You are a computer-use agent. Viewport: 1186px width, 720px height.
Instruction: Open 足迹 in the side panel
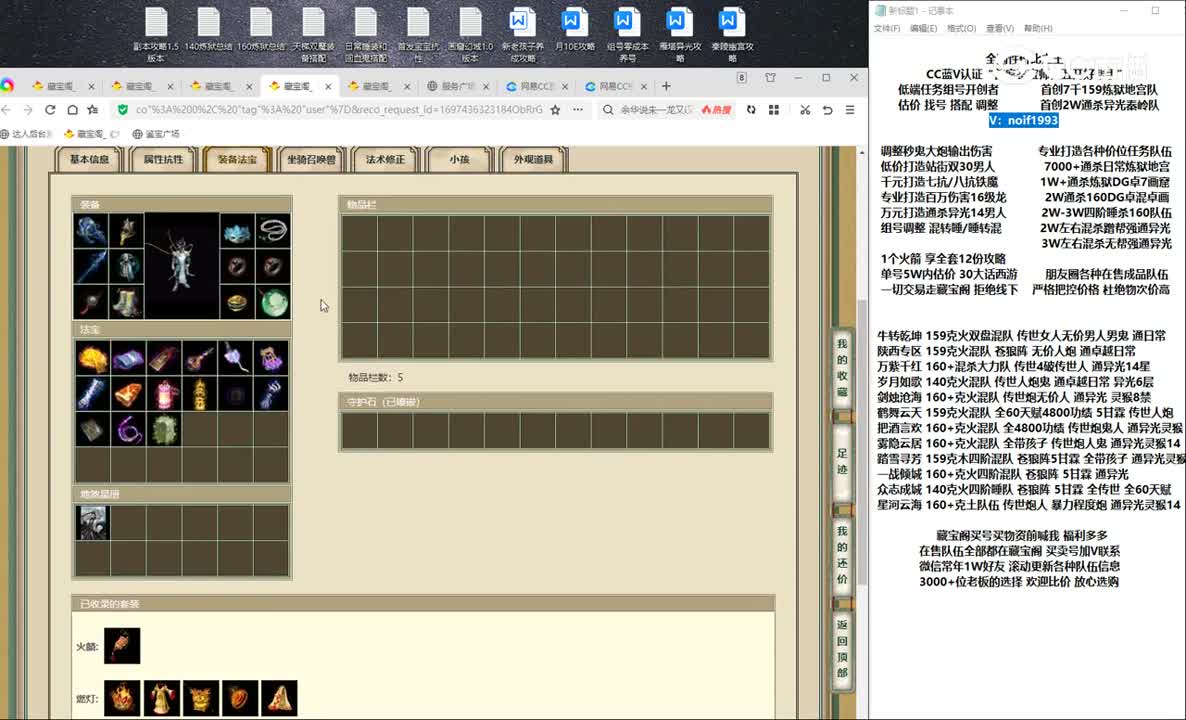[842, 461]
